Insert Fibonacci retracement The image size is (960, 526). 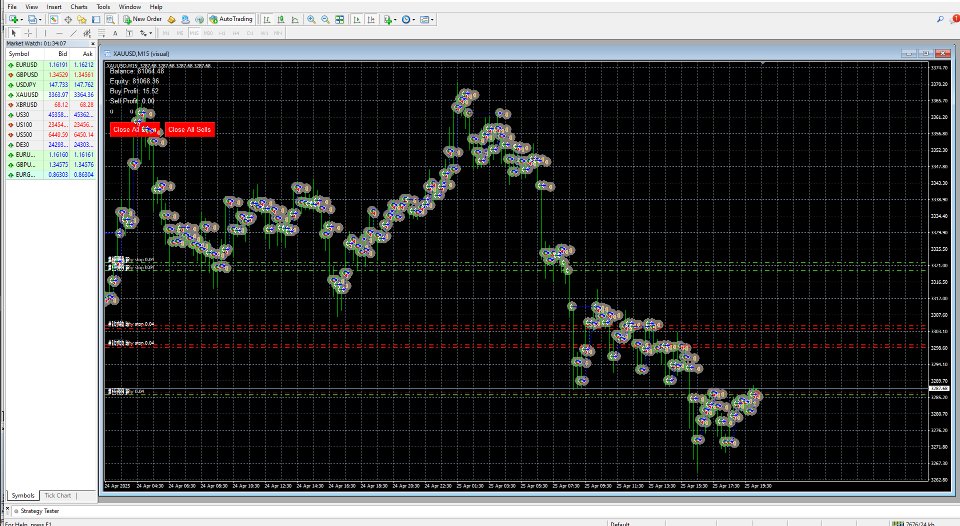102,33
